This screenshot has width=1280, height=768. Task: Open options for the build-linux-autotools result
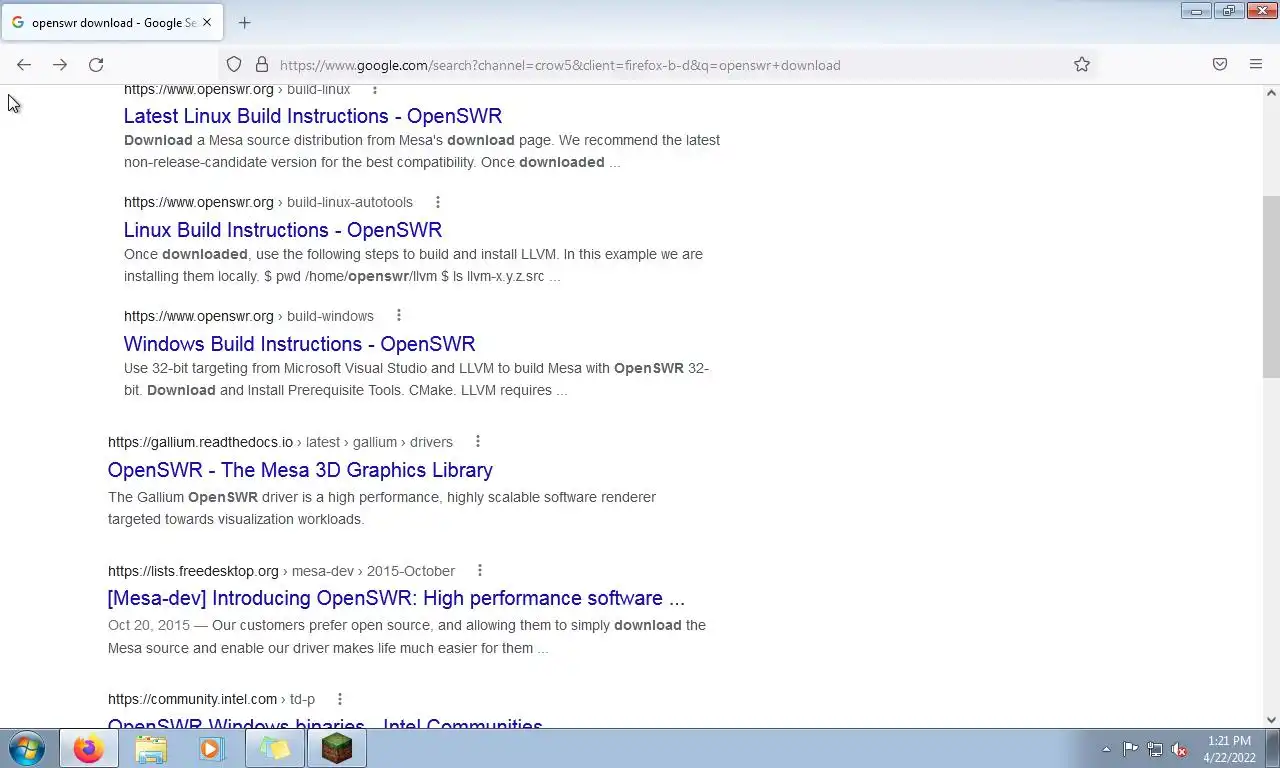tap(437, 202)
